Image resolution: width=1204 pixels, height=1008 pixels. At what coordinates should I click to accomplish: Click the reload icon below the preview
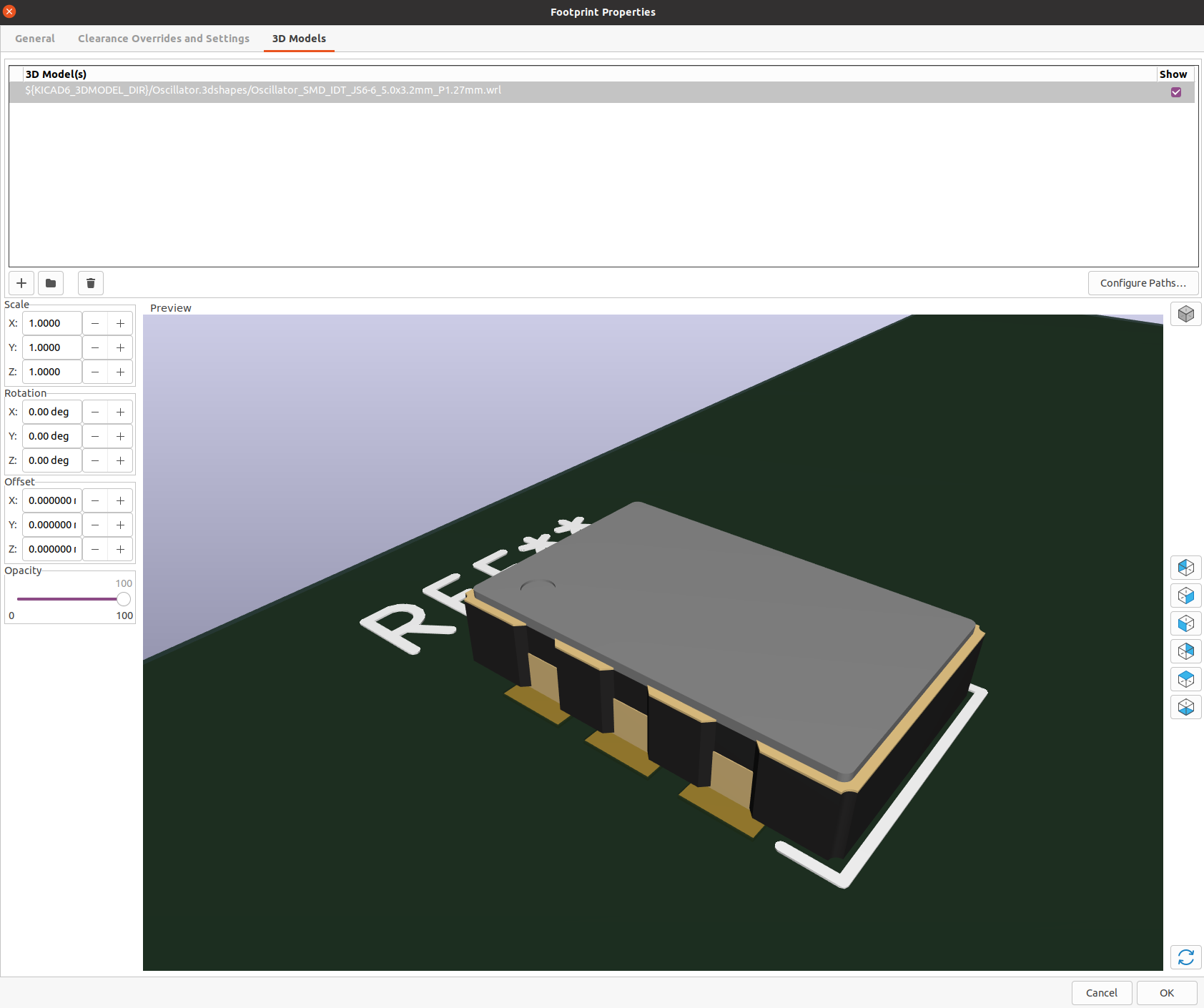(1185, 957)
